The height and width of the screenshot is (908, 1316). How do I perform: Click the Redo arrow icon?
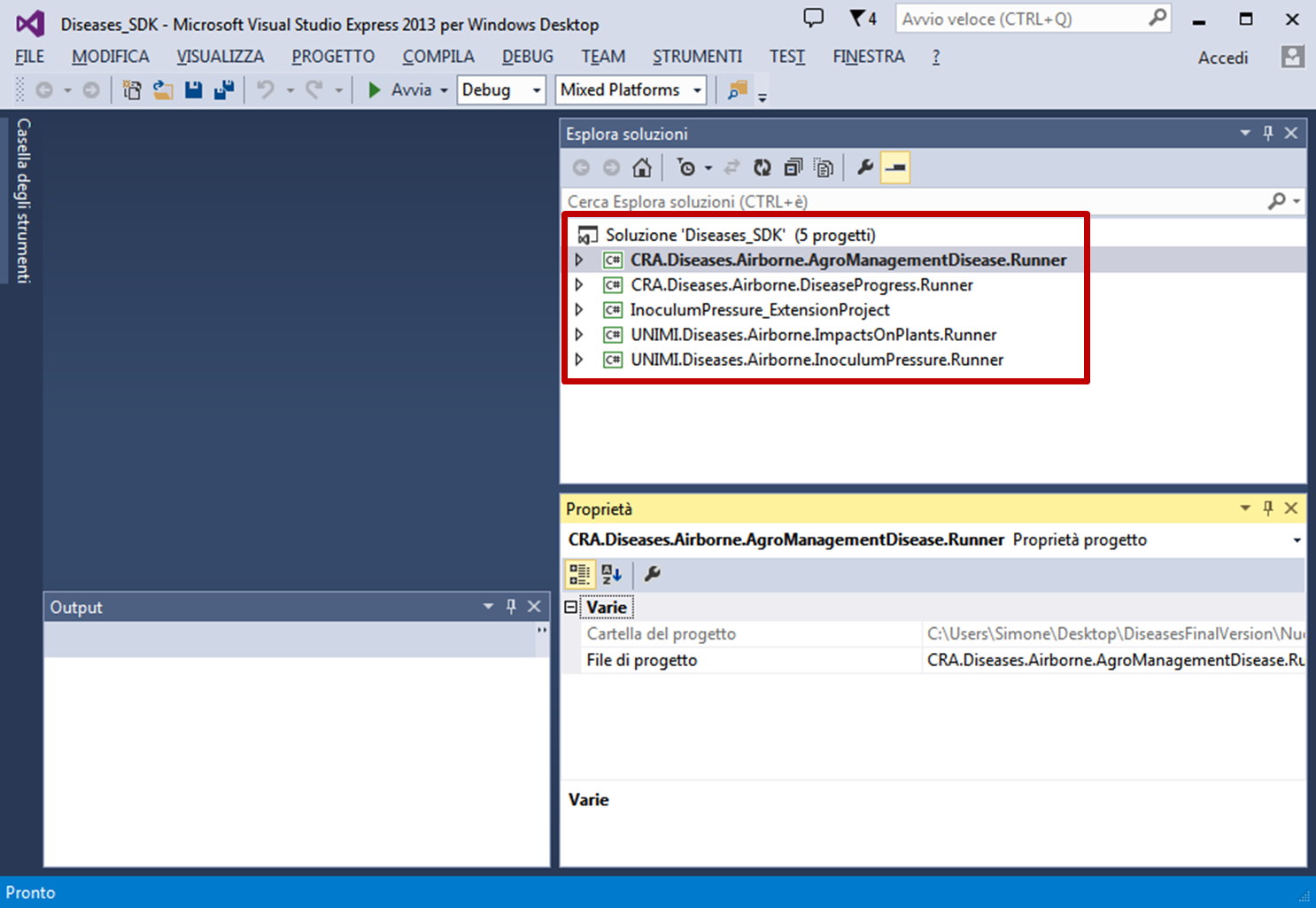pyautogui.click(x=314, y=90)
